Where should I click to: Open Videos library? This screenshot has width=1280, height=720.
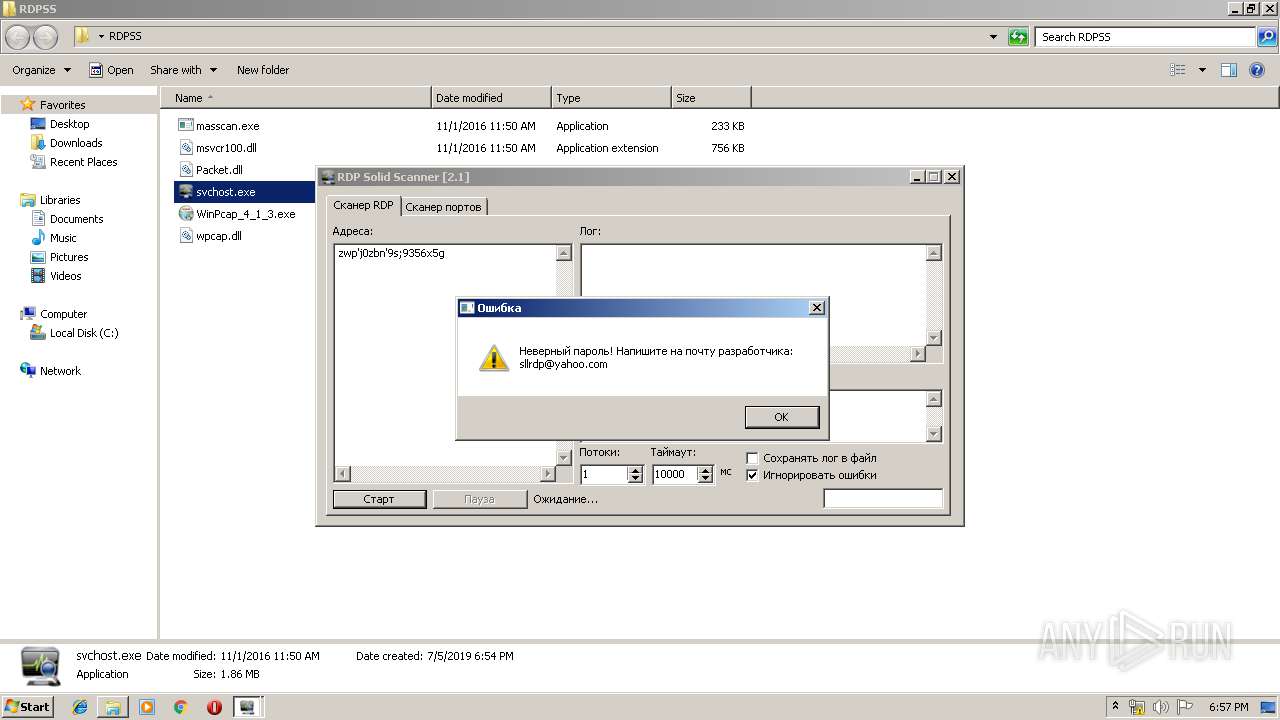pyautogui.click(x=66, y=276)
